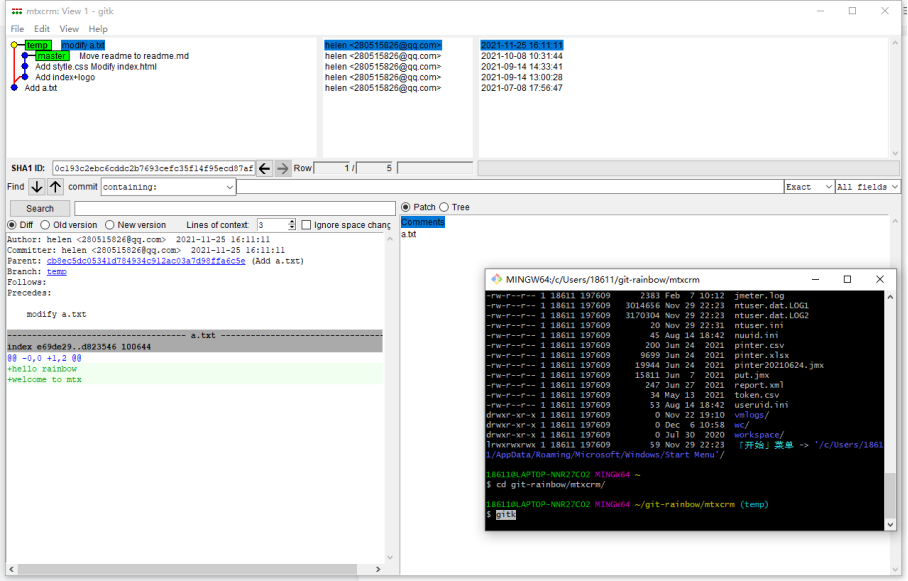Click terminal scrollbar up arrow

[890, 297]
